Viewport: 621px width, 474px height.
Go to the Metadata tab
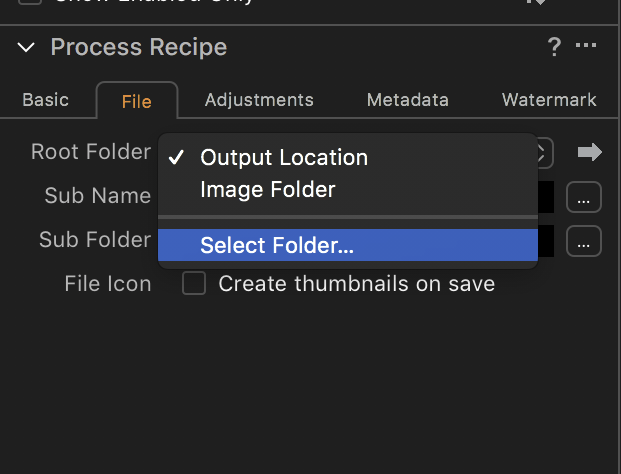408,100
